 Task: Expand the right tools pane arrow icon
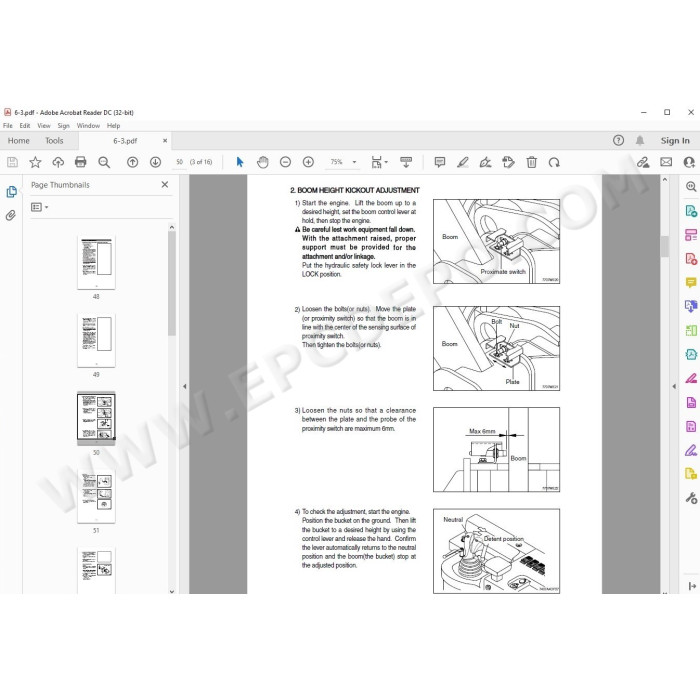(692, 586)
